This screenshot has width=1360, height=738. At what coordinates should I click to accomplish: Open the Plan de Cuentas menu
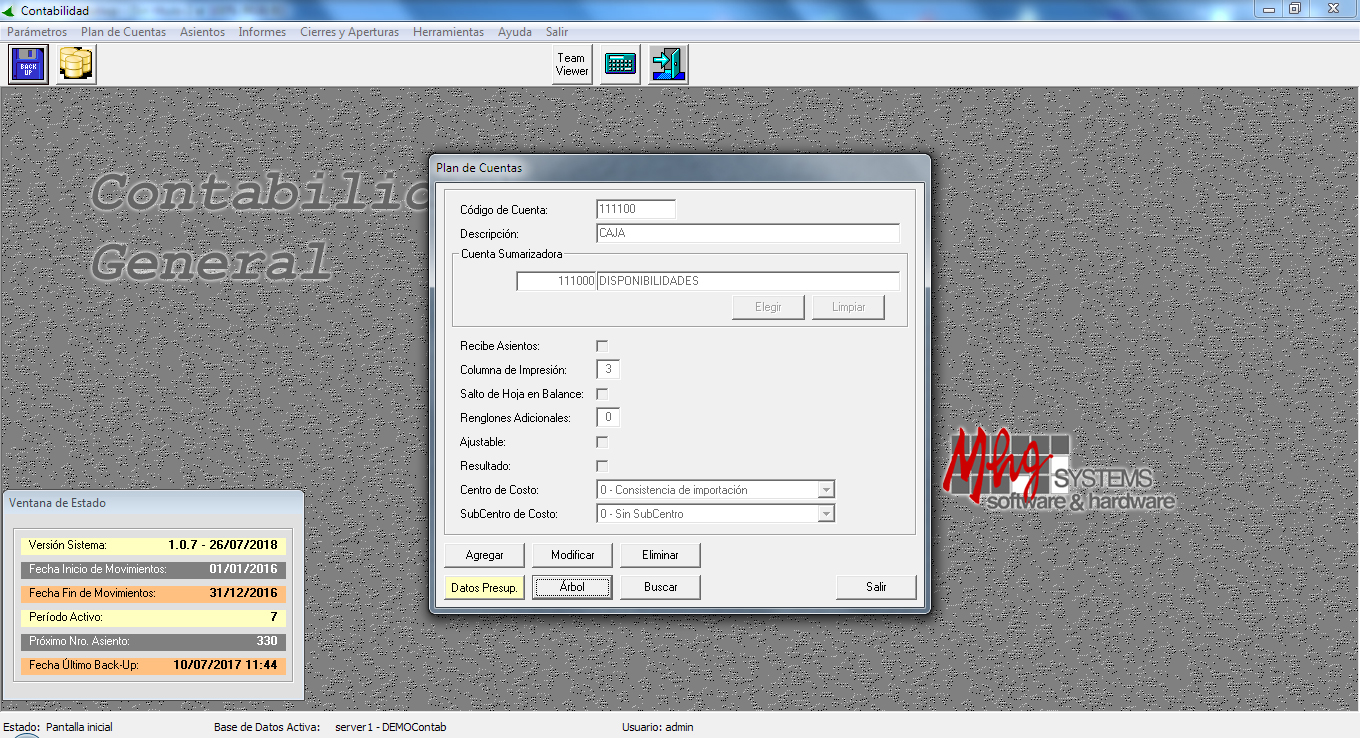point(123,32)
